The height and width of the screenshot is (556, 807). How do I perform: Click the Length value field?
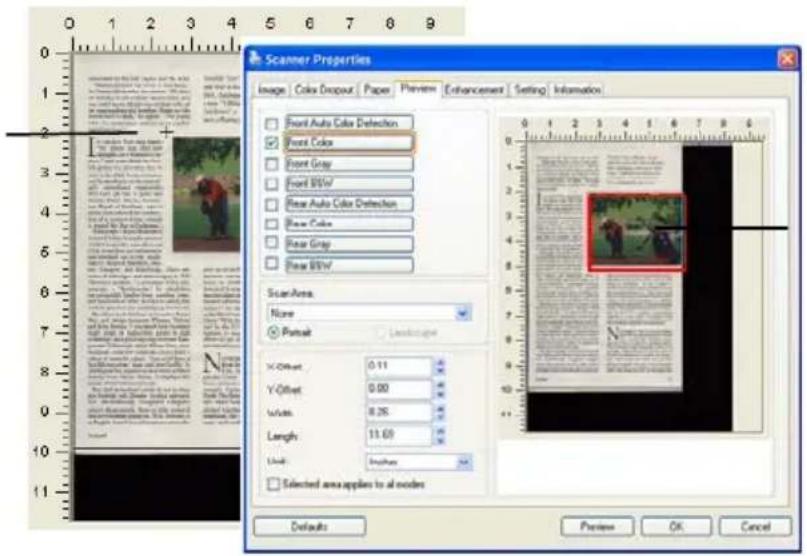click(399, 435)
